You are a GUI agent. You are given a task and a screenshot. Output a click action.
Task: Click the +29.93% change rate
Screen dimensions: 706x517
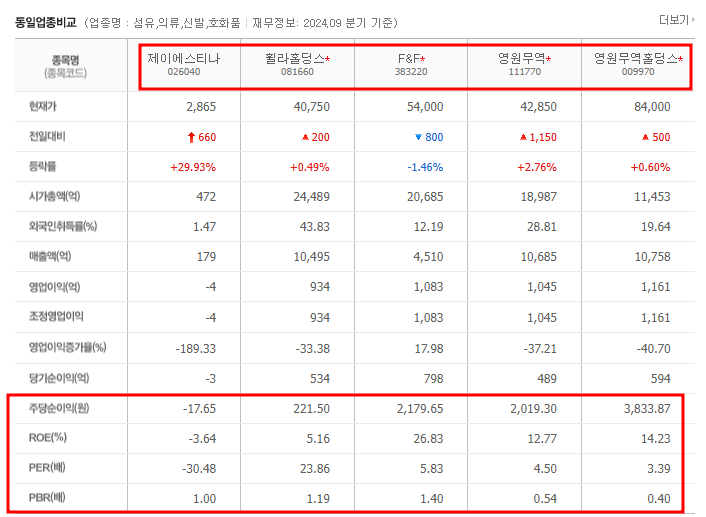(193, 167)
